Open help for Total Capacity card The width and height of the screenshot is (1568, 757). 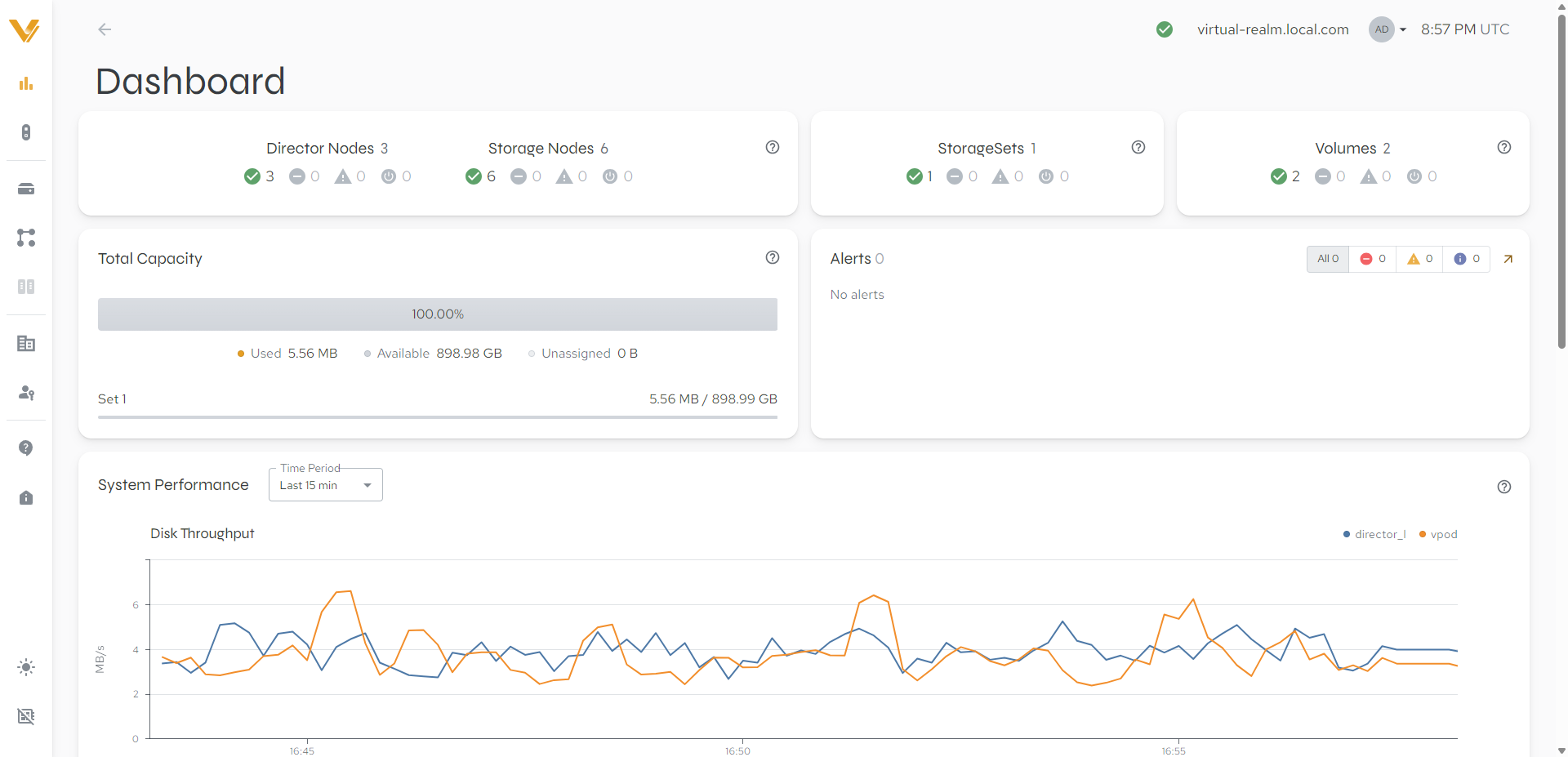[x=773, y=257]
